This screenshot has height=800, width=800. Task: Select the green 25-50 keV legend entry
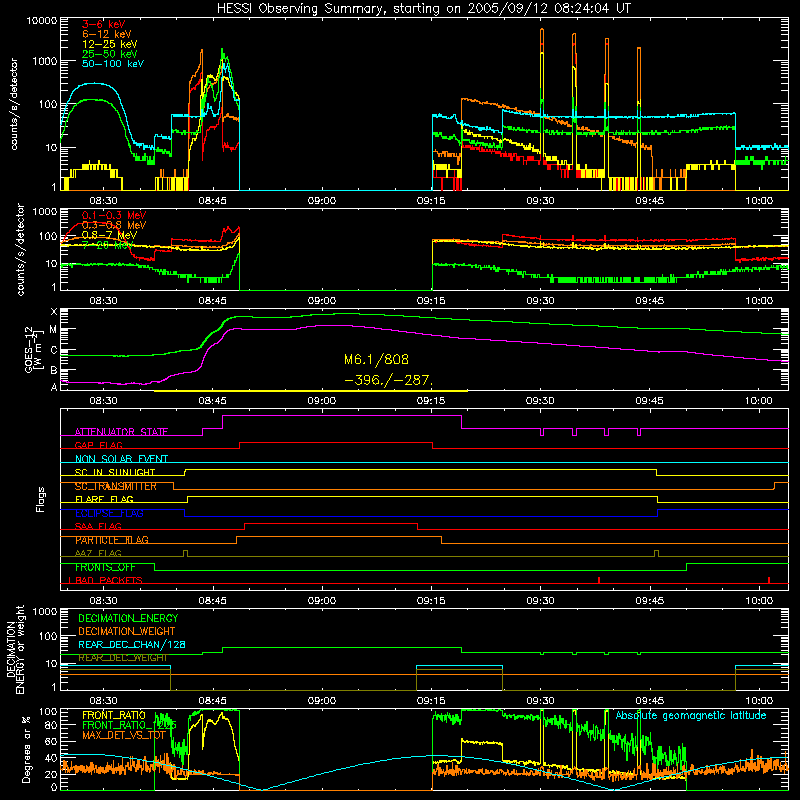click(x=110, y=54)
